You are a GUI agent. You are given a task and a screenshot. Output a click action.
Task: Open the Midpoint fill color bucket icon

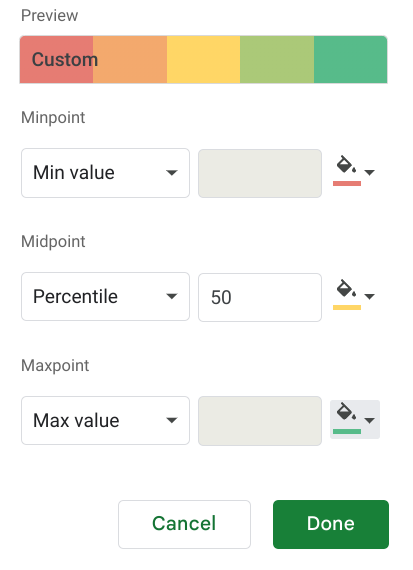click(x=346, y=289)
